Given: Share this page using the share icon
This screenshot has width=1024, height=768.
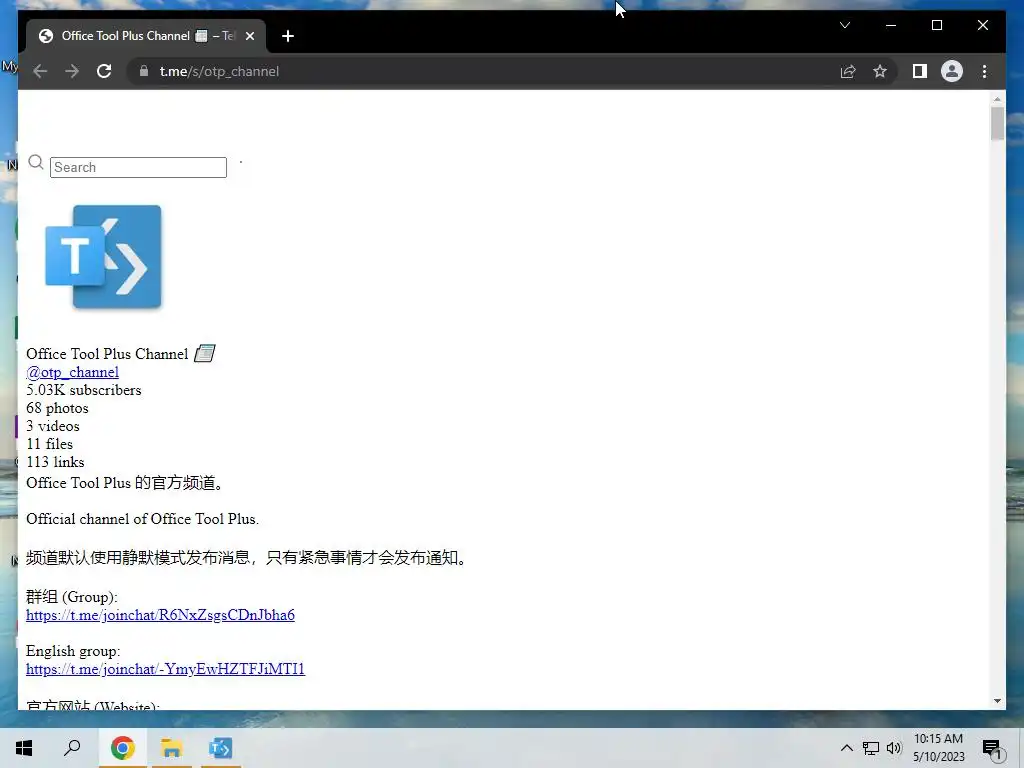Looking at the screenshot, I should tap(848, 71).
